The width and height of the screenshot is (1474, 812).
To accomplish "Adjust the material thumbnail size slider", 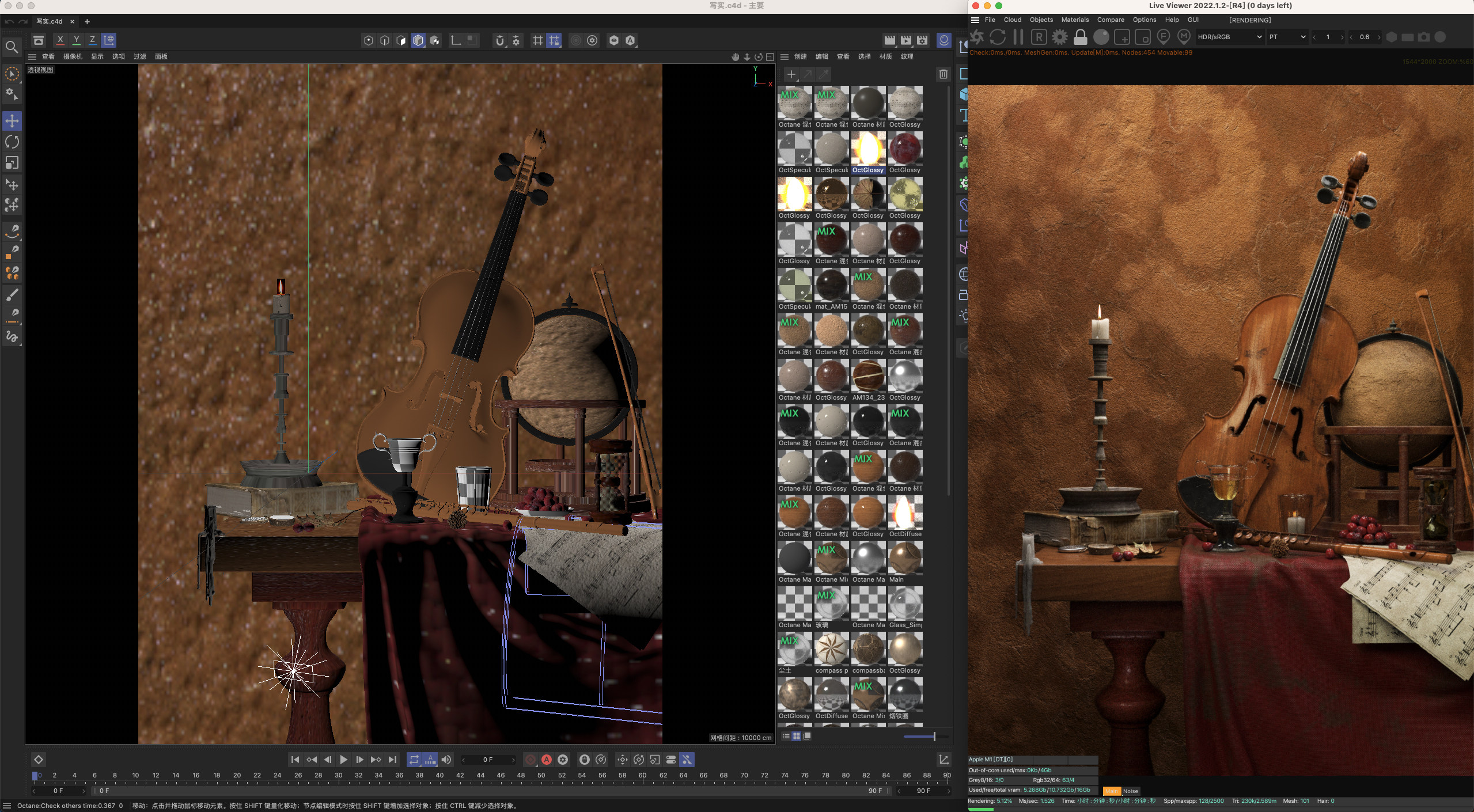I will click(x=933, y=736).
